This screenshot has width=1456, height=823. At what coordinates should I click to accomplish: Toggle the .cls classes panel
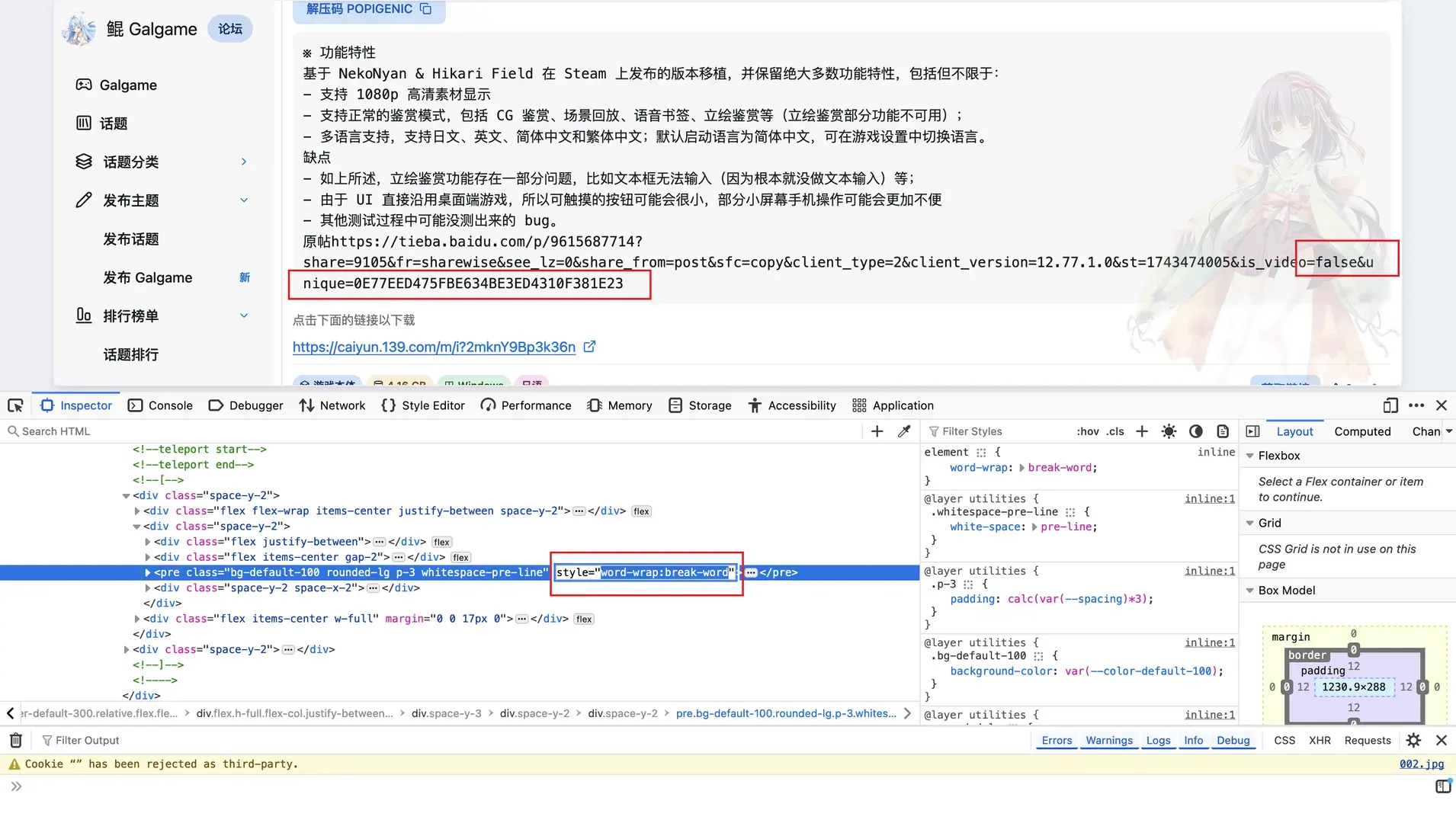[1116, 431]
